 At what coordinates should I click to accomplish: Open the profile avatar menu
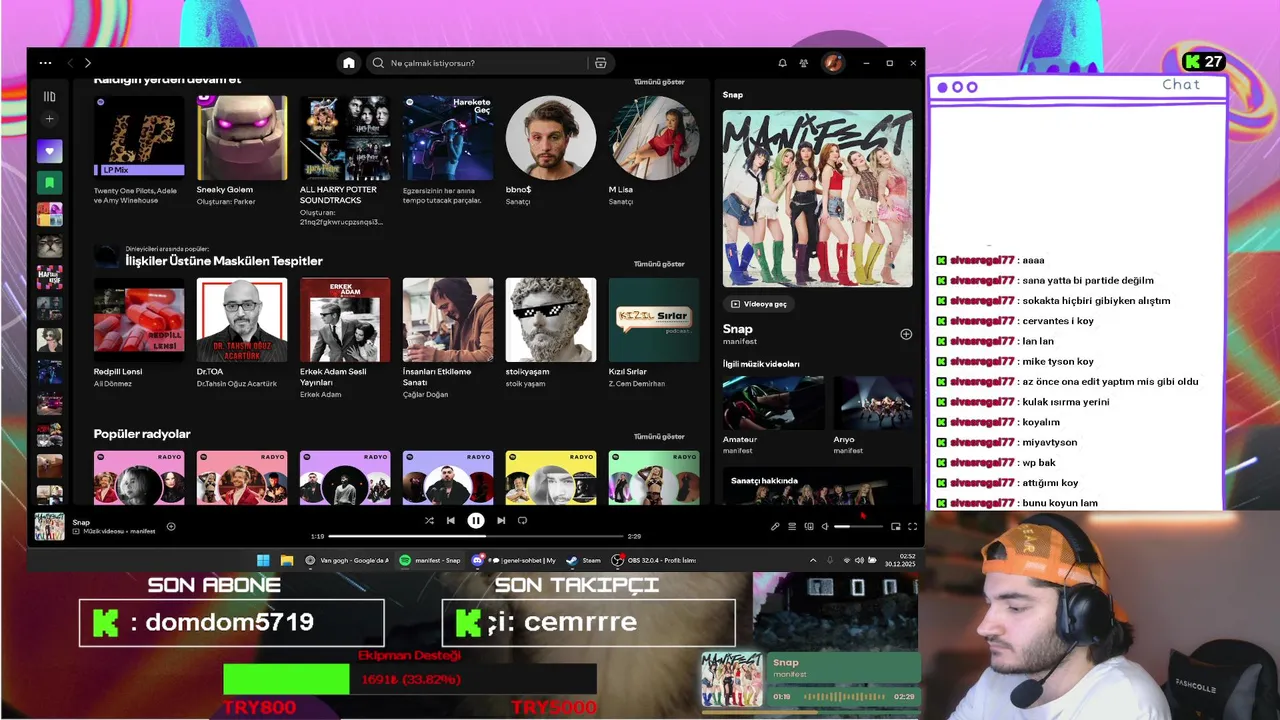[832, 63]
